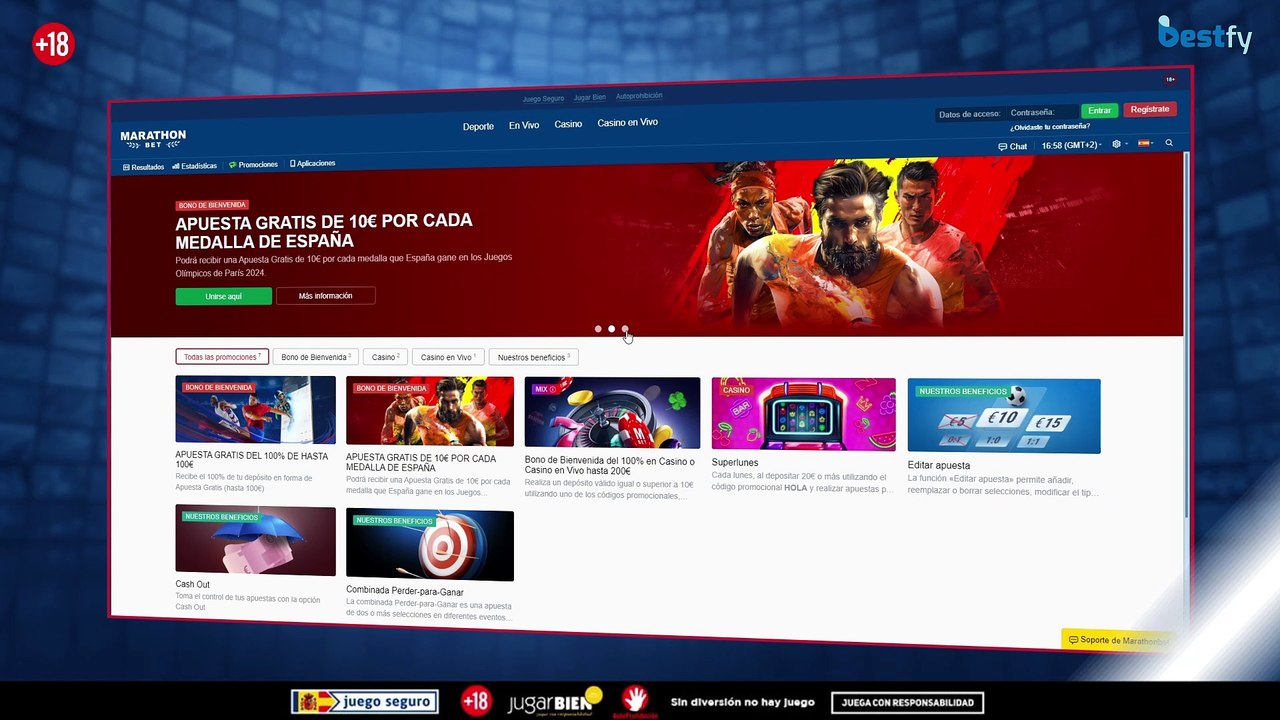Select the Nuestros beneficios filter tab
The width and height of the screenshot is (1280, 720).
(533, 357)
